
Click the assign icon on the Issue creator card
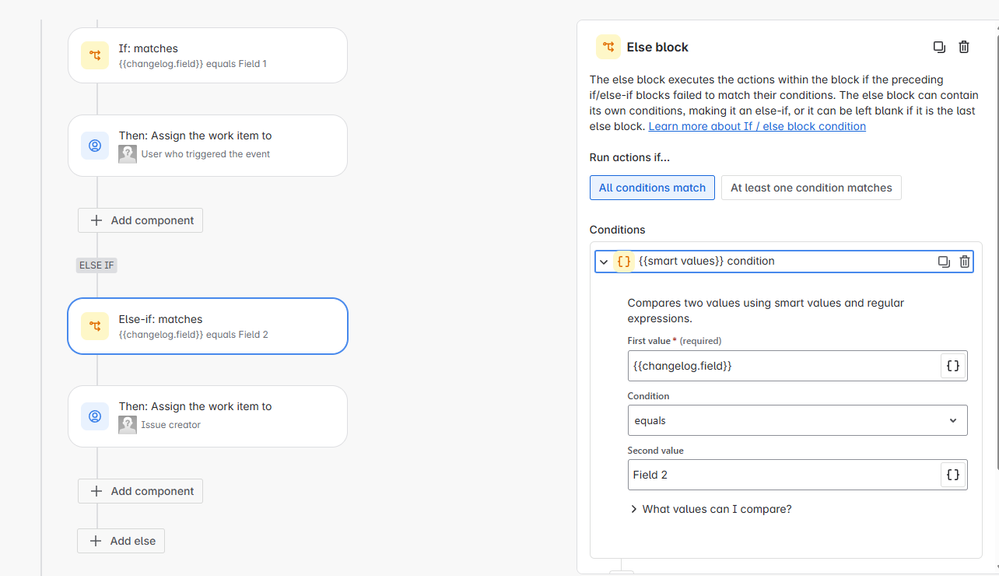[95, 417]
